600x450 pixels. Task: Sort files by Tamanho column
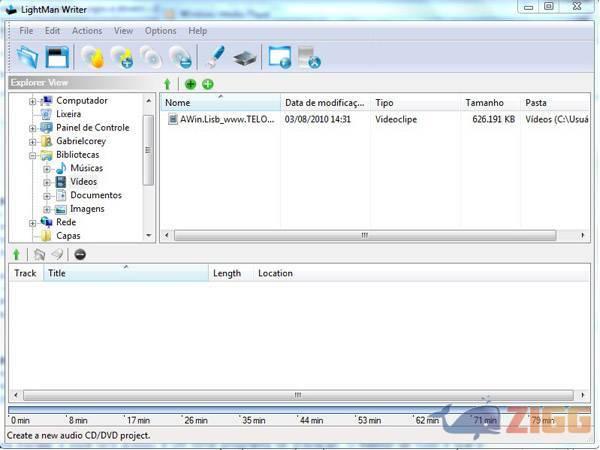[x=491, y=103]
